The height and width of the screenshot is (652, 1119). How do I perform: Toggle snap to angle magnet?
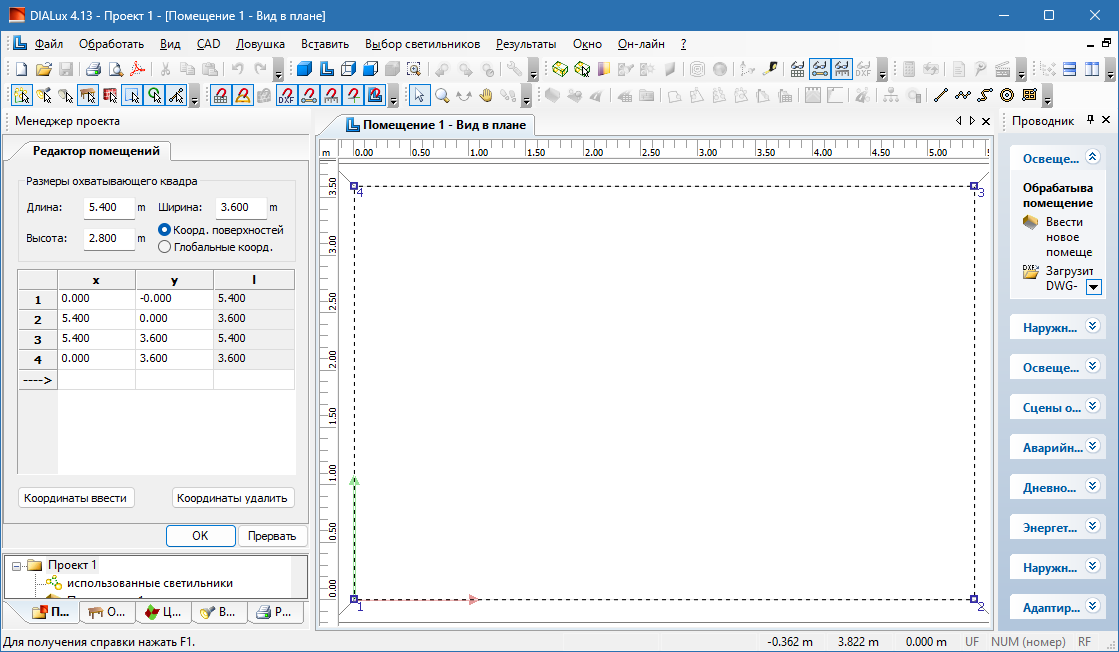[x=243, y=95]
